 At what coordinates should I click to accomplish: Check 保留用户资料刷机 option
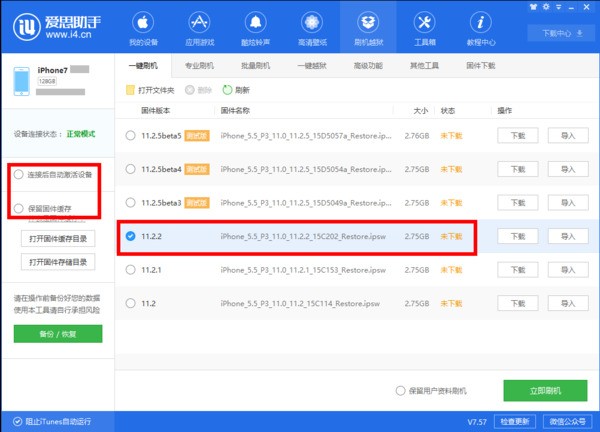point(401,390)
